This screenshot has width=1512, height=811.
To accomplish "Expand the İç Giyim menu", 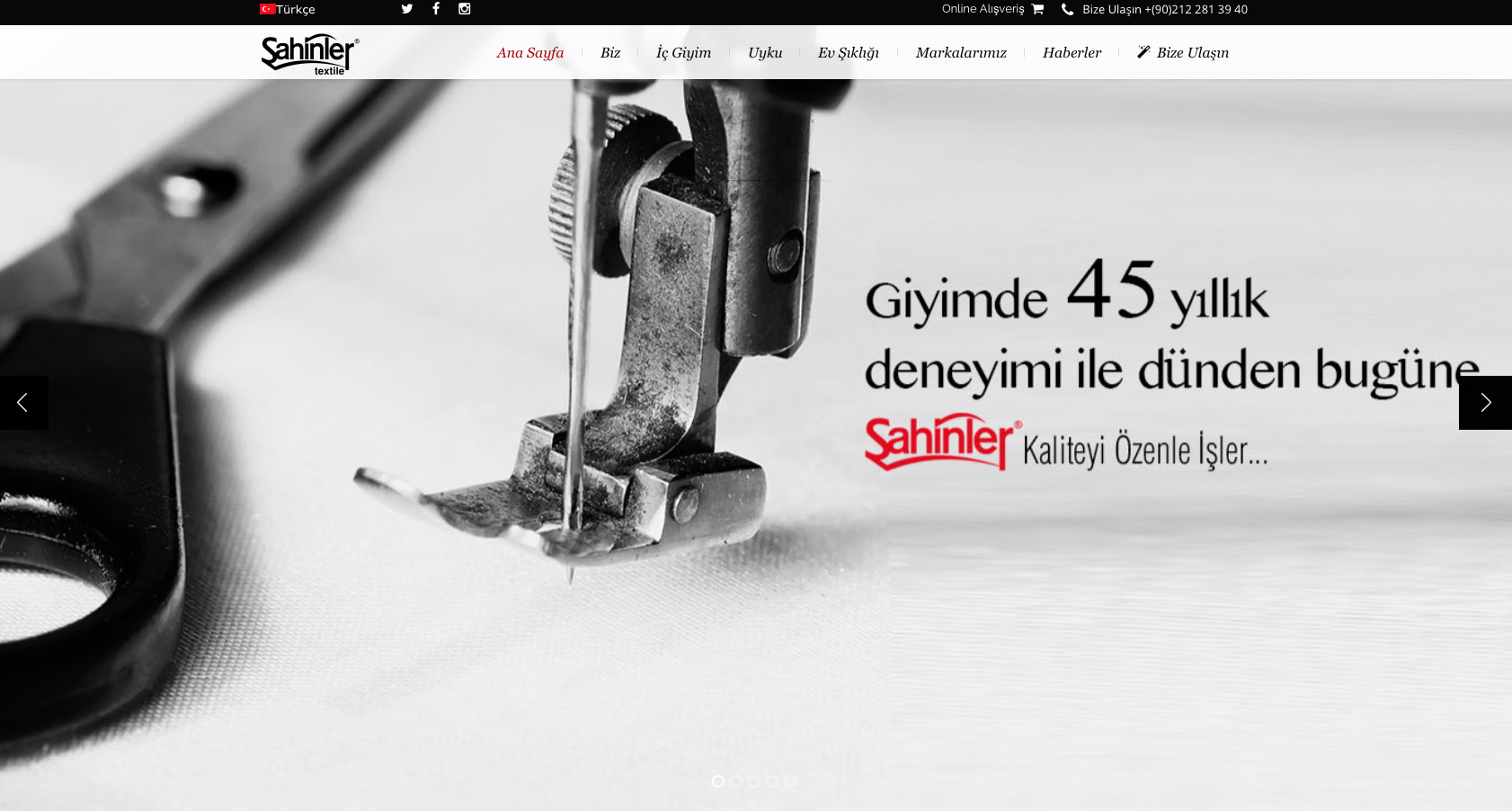I will click(683, 53).
